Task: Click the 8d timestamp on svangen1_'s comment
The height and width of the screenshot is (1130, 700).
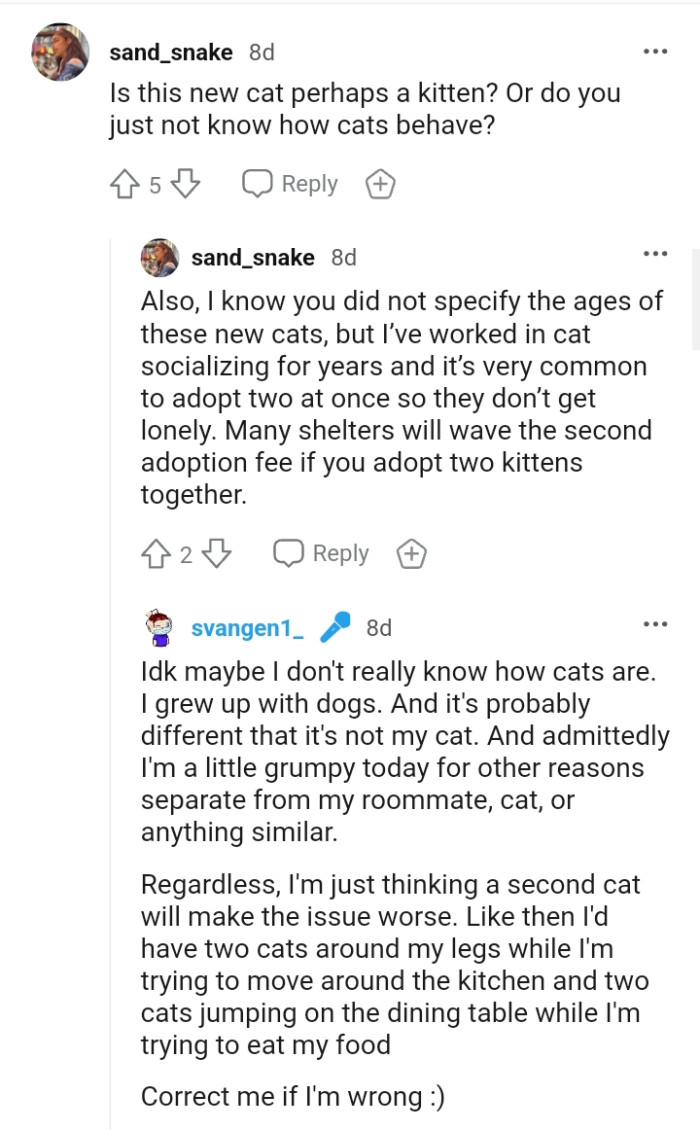Action: click(x=378, y=628)
